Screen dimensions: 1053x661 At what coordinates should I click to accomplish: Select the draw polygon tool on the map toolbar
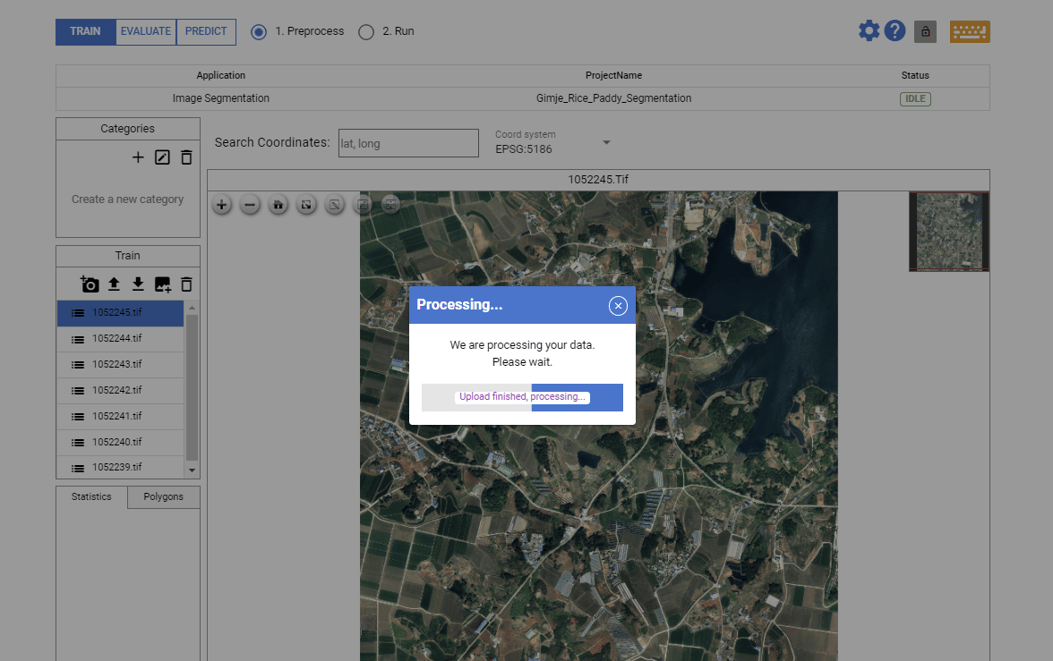(334, 205)
